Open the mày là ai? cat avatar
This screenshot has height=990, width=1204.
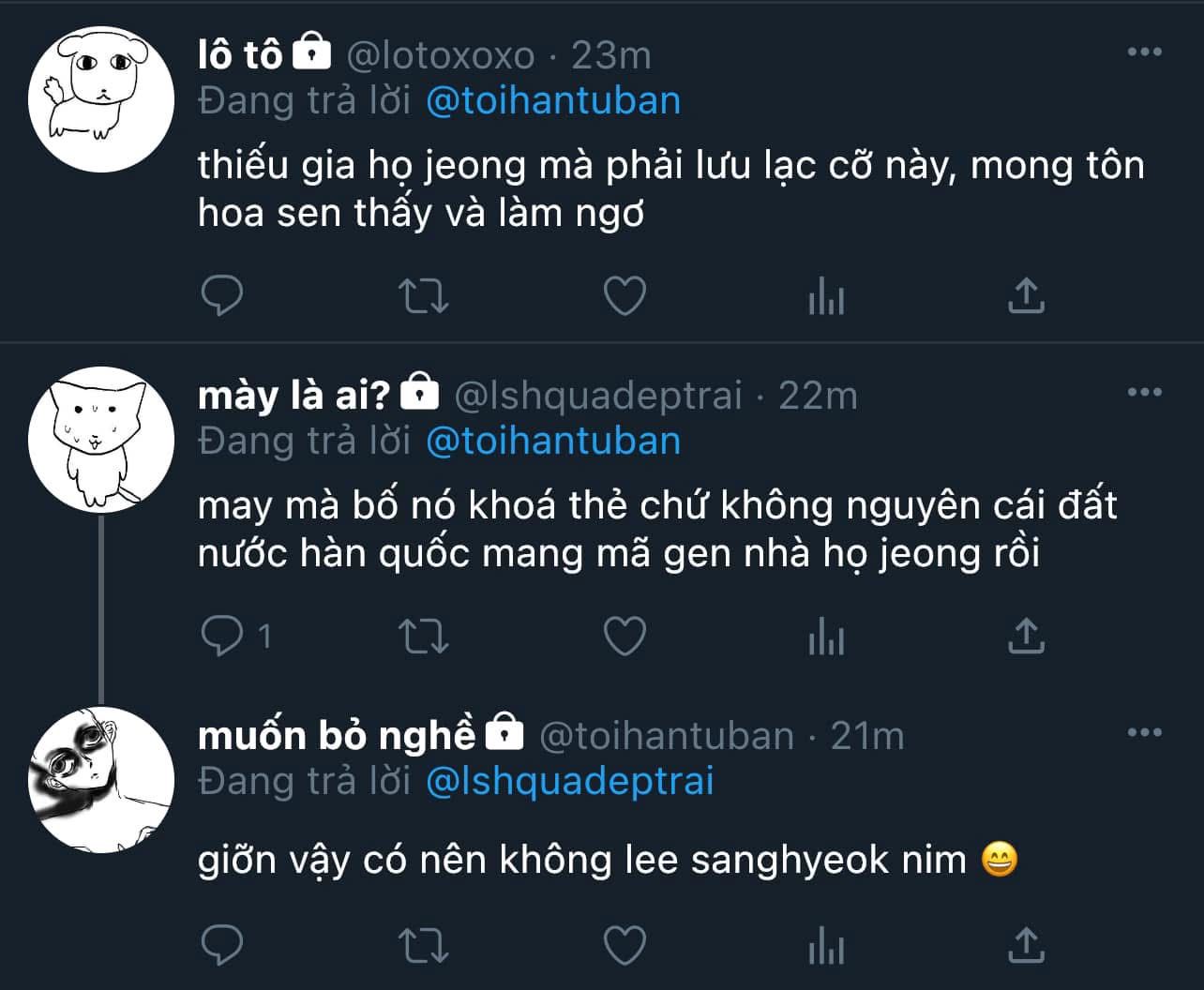coord(101,439)
